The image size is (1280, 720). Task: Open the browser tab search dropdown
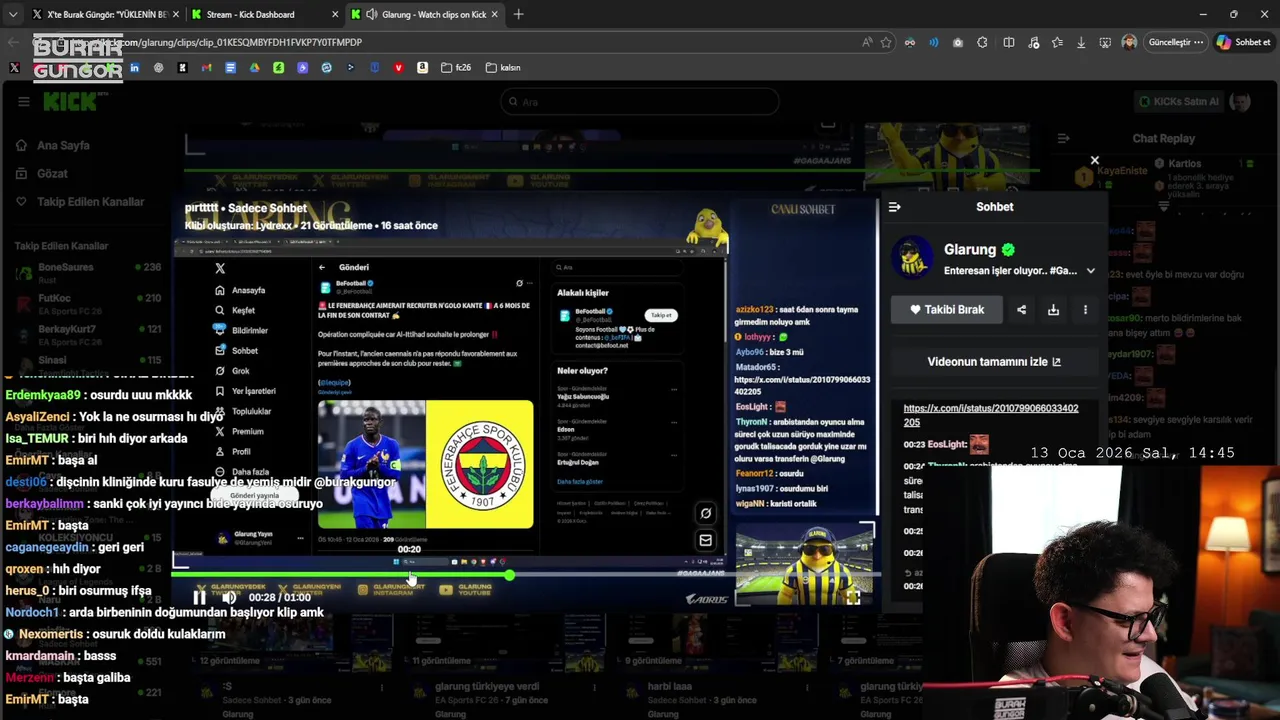13,14
